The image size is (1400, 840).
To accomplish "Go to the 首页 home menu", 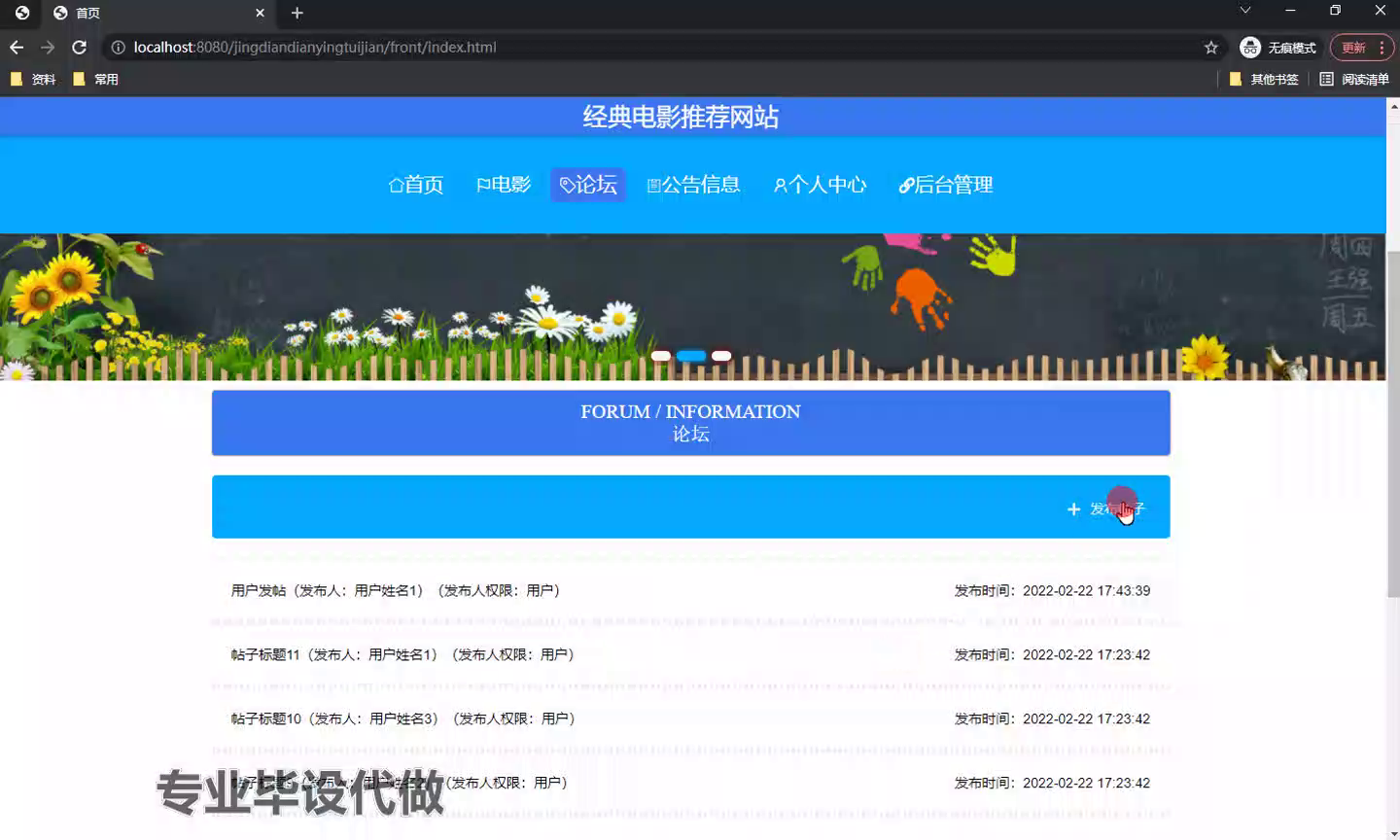I will pos(416,185).
